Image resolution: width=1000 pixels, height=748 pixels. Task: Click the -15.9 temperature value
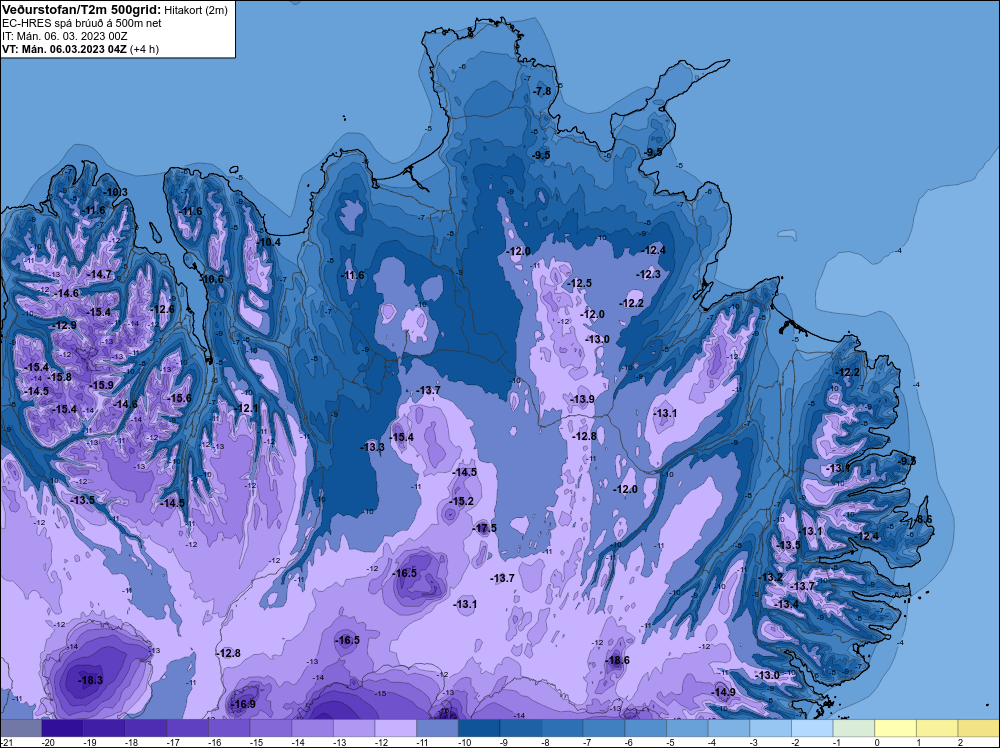[x=101, y=385]
